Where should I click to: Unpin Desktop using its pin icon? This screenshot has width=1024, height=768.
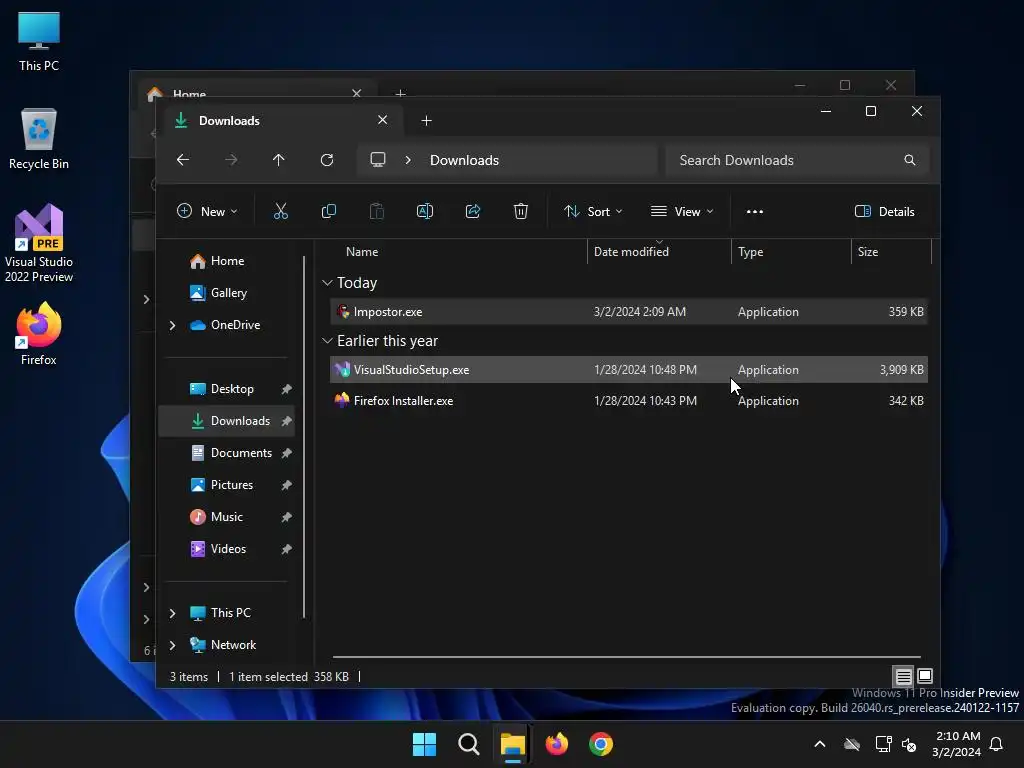coord(286,389)
